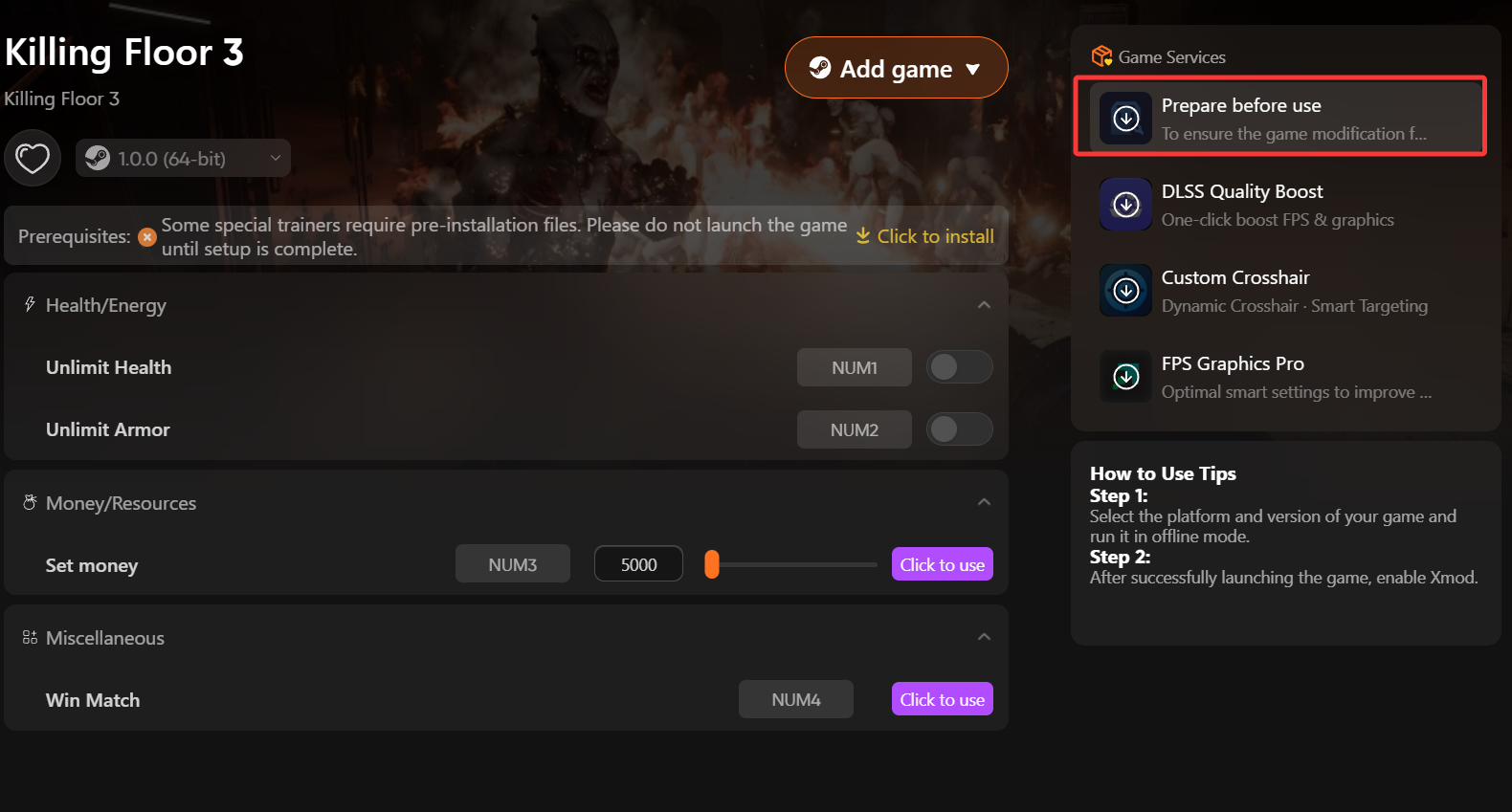This screenshot has height=812, width=1512.
Task: Enable the Unlimit Health toggle
Action: 959,367
